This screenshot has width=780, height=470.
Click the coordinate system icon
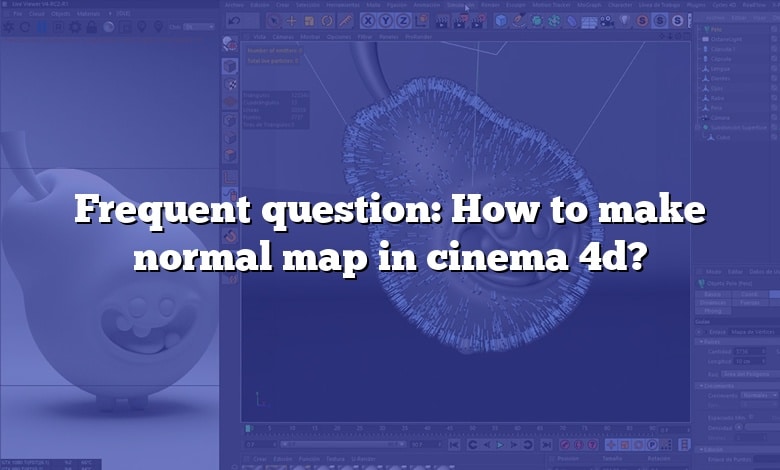click(x=422, y=21)
